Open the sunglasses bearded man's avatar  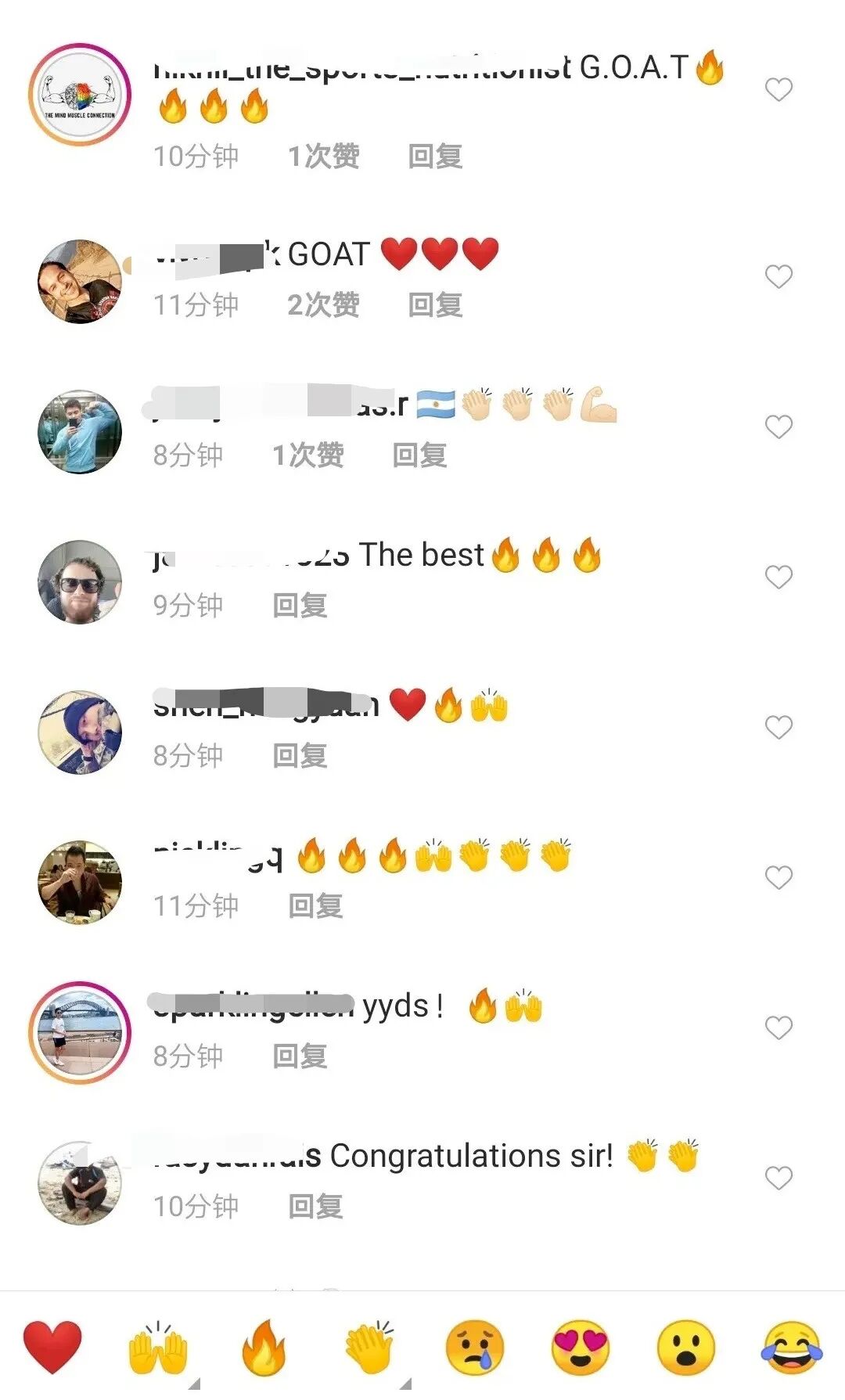pos(80,581)
